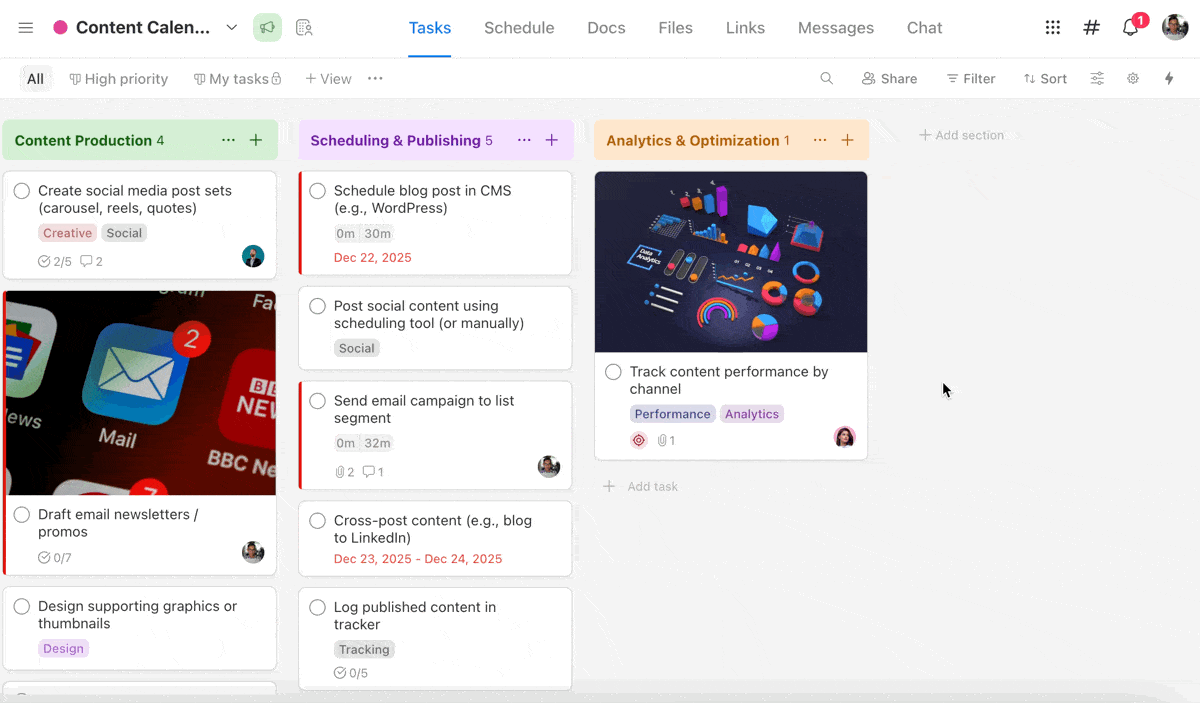Open the project details icon beside megaphone
The image size is (1200, 703).
[x=305, y=28]
